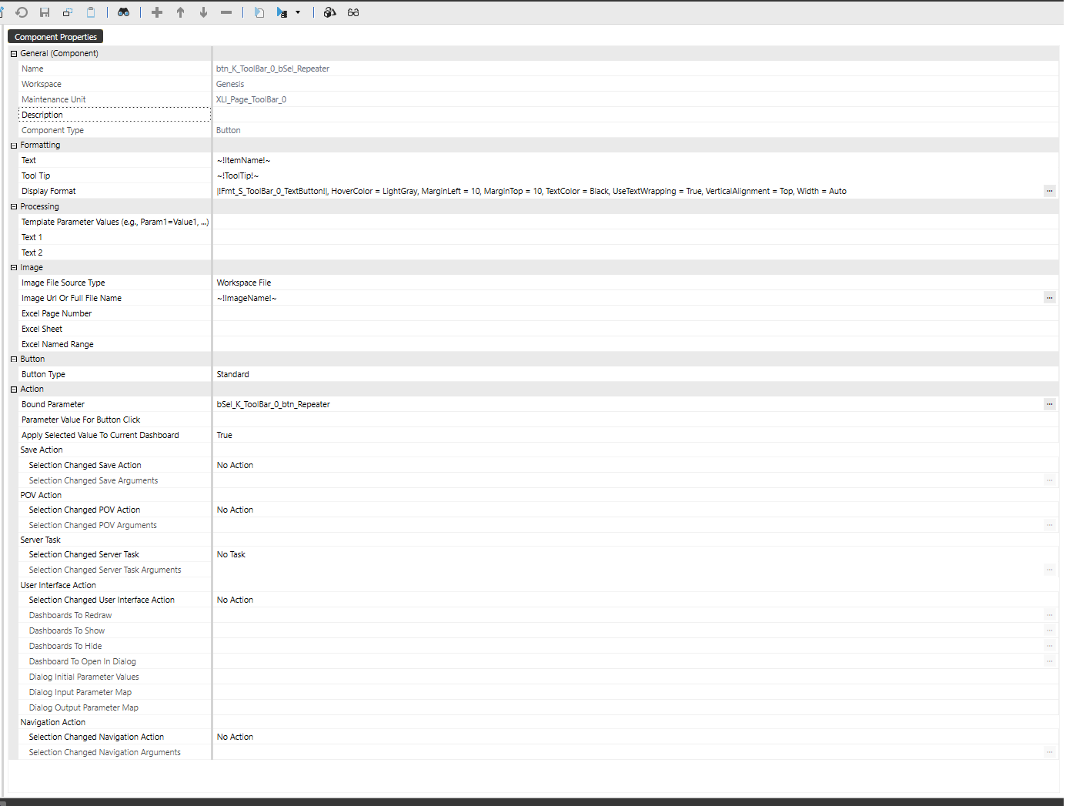Open ellipsis for Server Task Arguments
Image resolution: width=1066 pixels, height=806 pixels.
1050,570
